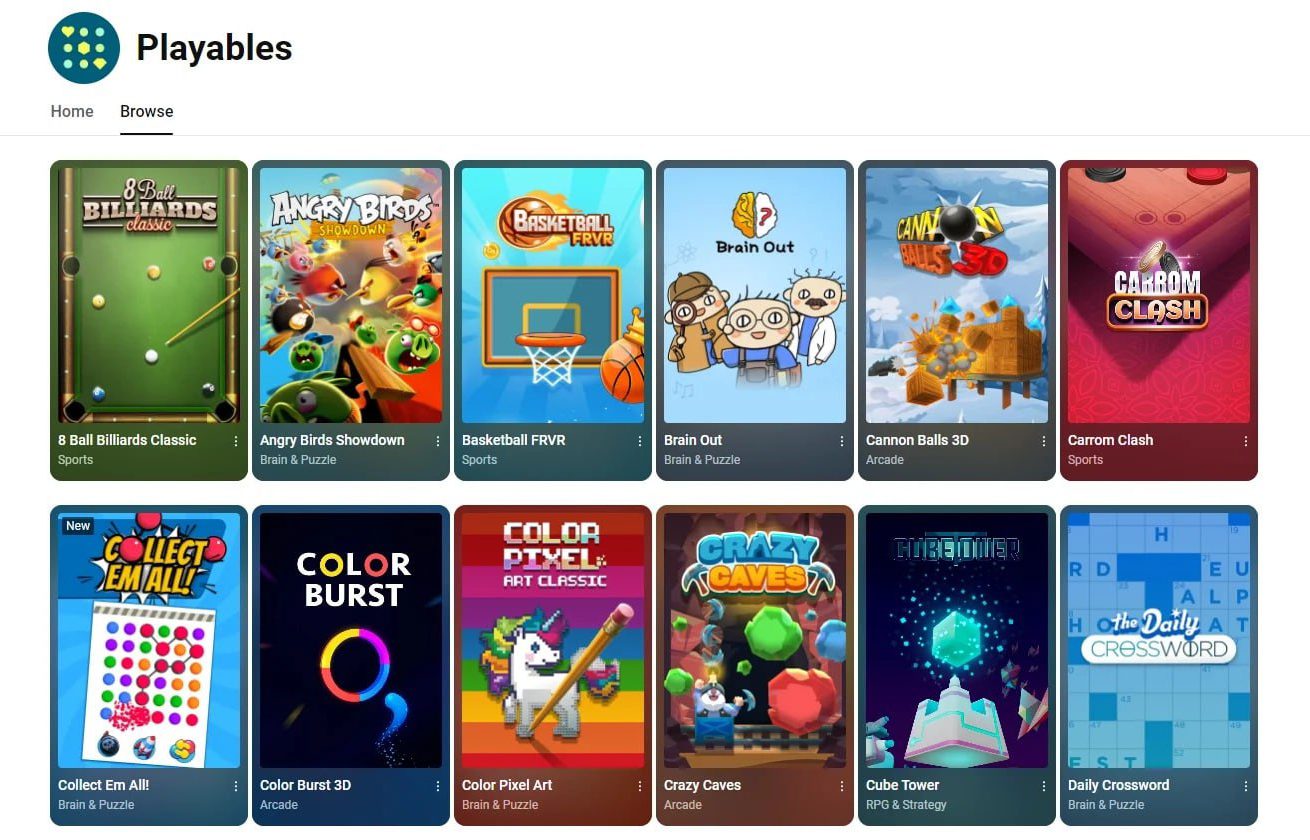Open more options for Collect Em All!

236,786
